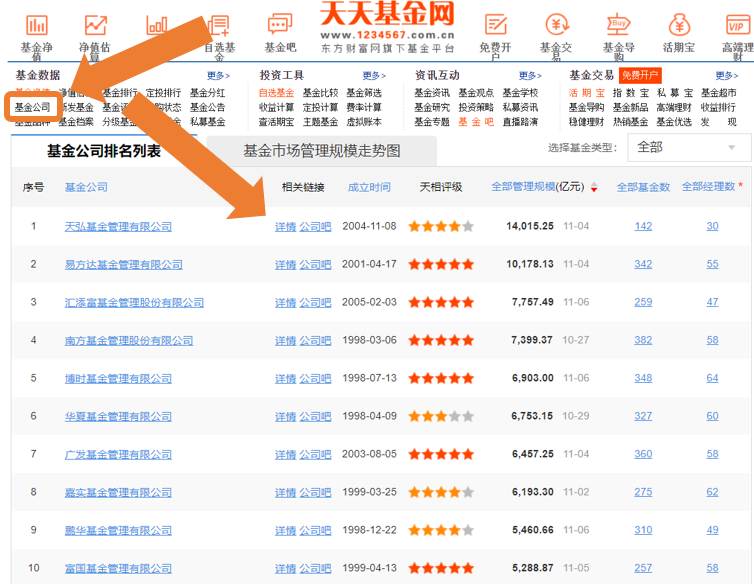Open 公司吧 link for 博时基金管理有限公司
Viewport: 754px width, 586px height.
pos(315,379)
